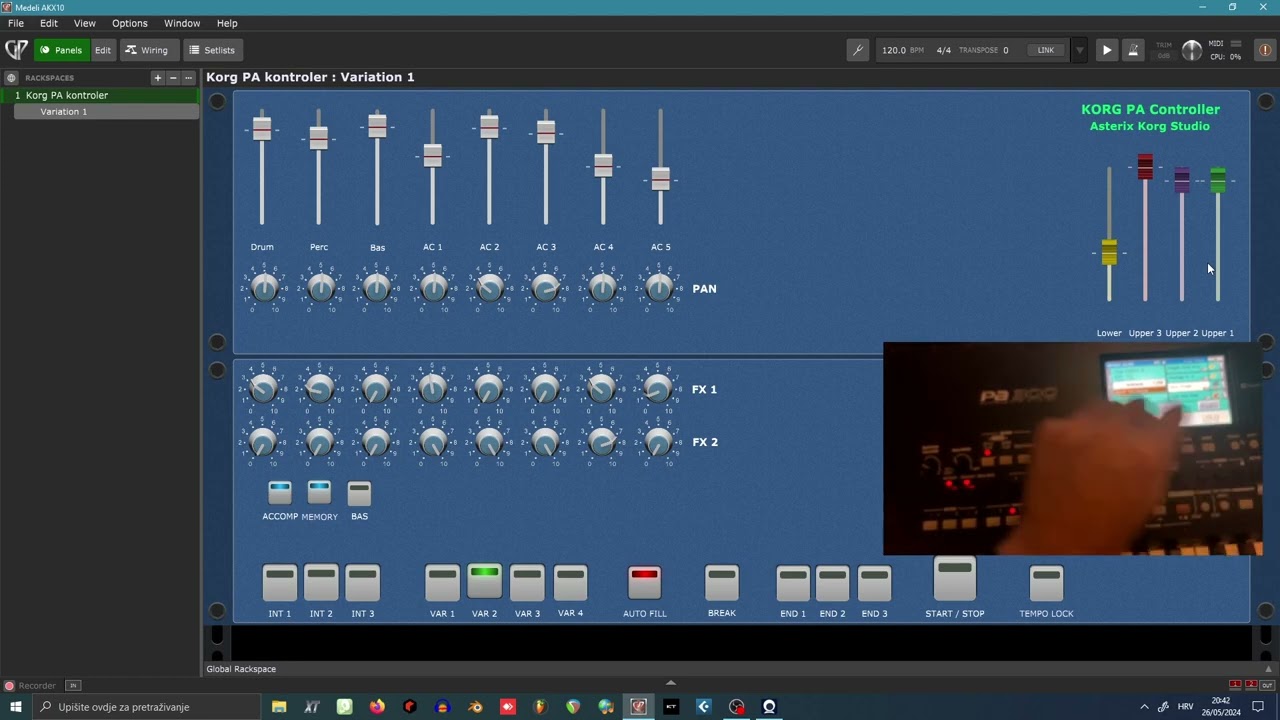
Task: Open the File menu
Action: [16, 23]
